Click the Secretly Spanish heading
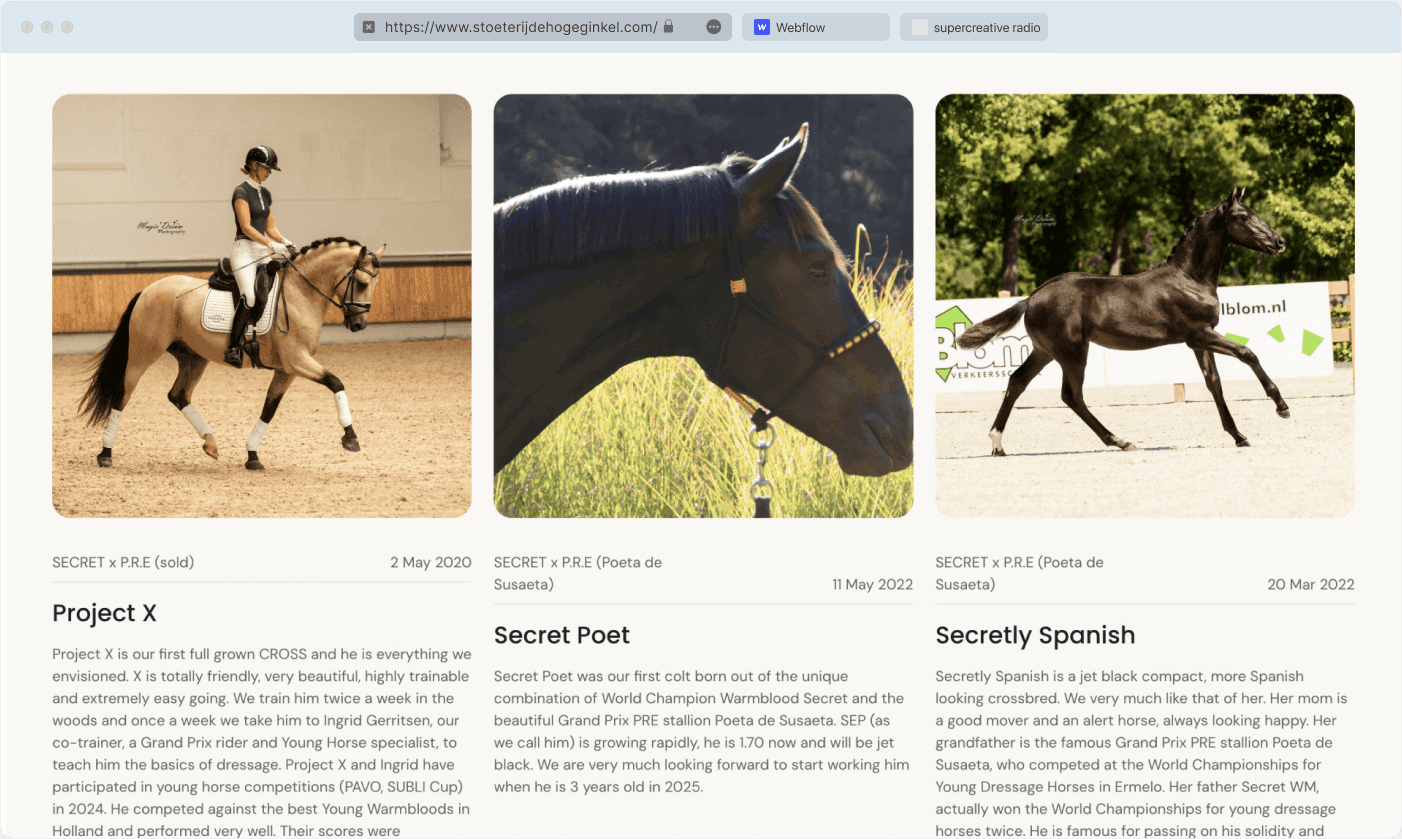Viewport: 1402px width, 839px height. (x=1035, y=635)
